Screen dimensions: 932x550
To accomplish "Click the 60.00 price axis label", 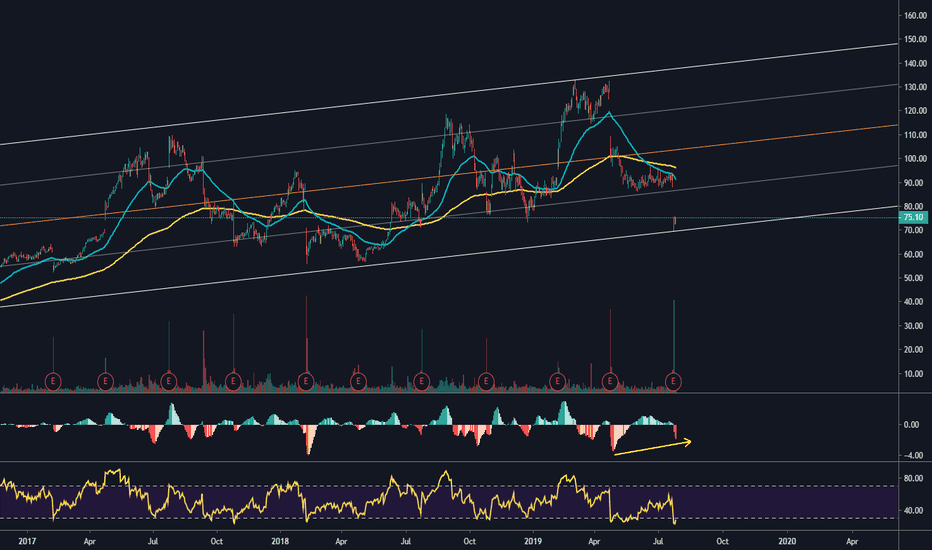I will 914,254.
